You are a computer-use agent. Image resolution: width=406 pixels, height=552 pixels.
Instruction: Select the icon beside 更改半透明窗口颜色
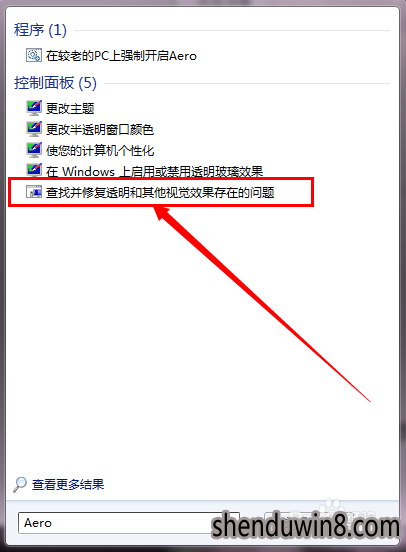34,129
